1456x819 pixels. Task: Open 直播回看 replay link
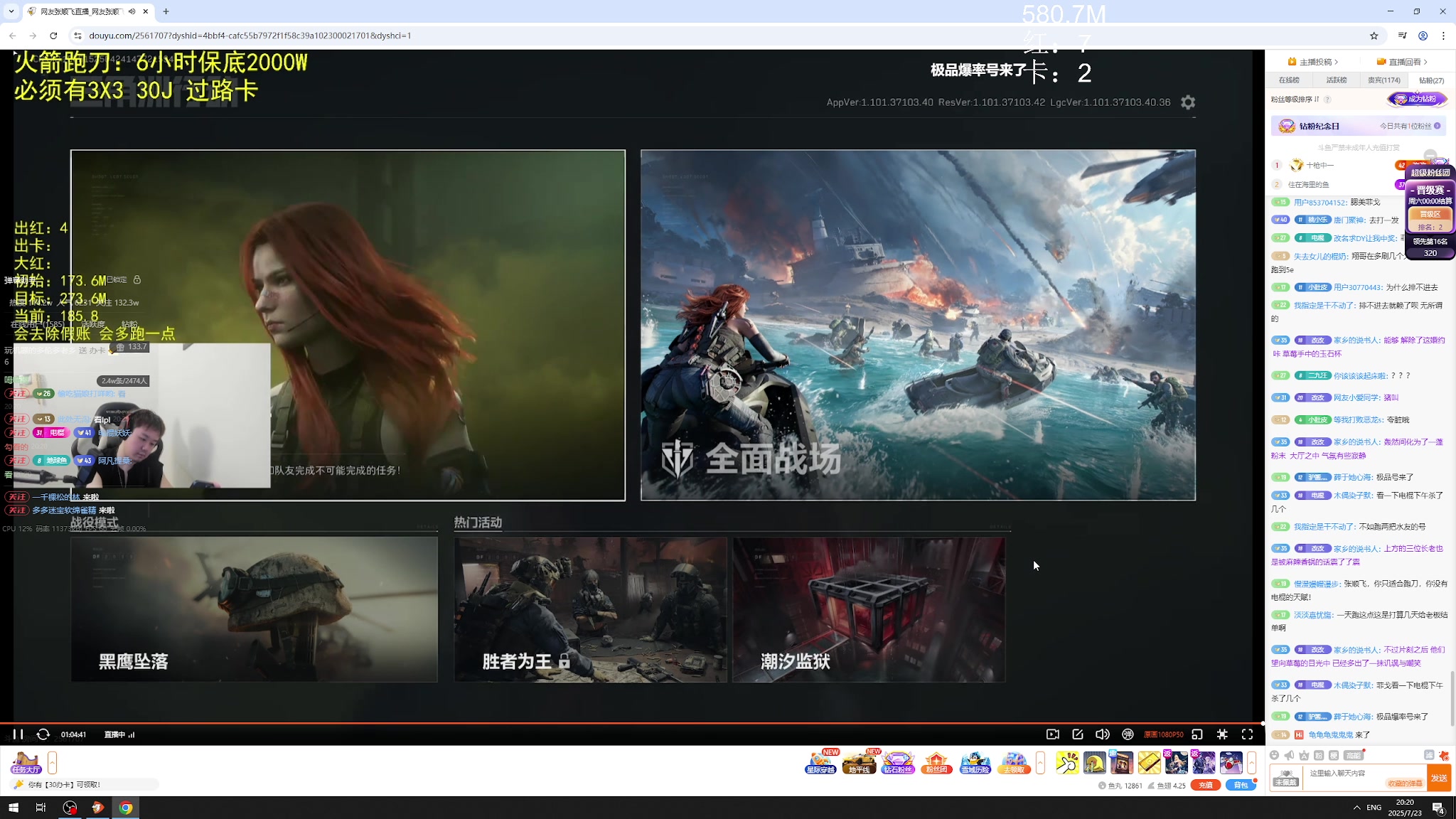(1402, 62)
